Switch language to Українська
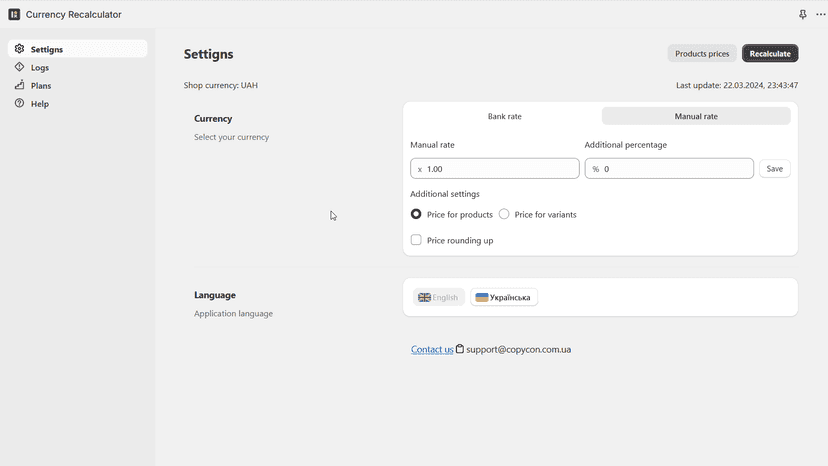The width and height of the screenshot is (828, 466). (x=504, y=297)
